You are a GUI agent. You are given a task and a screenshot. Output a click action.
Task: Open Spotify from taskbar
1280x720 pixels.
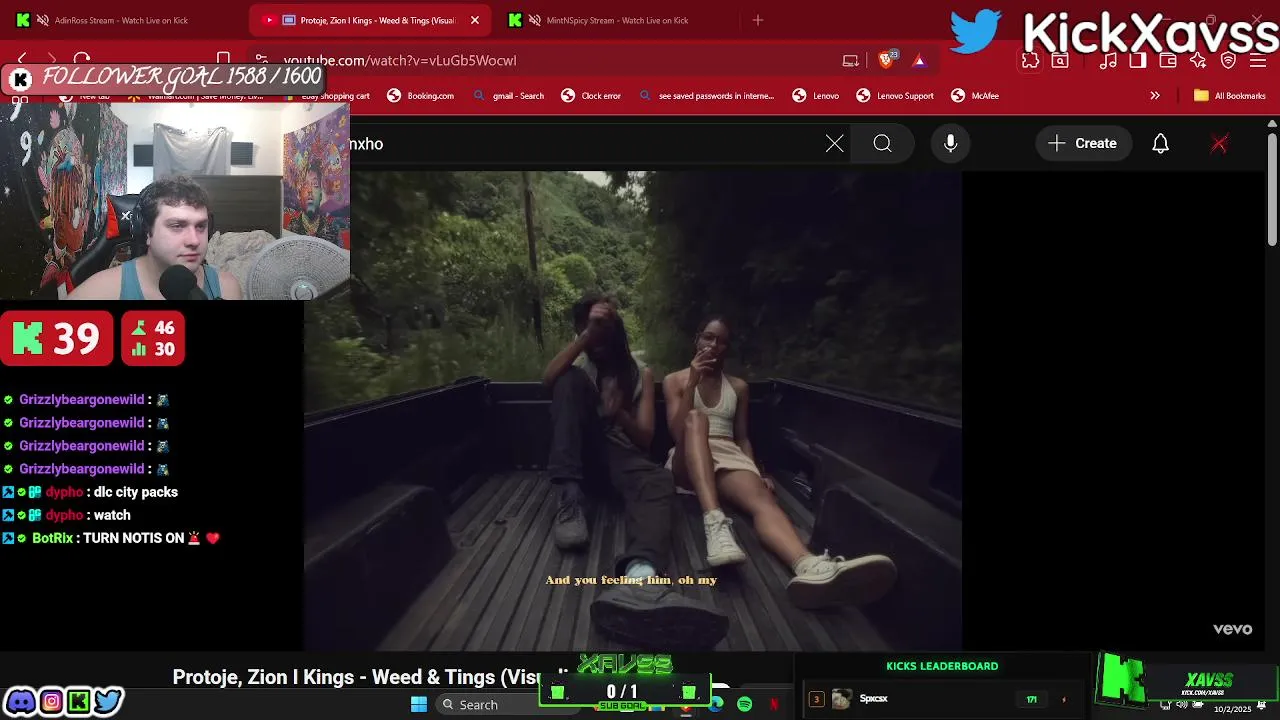click(745, 705)
